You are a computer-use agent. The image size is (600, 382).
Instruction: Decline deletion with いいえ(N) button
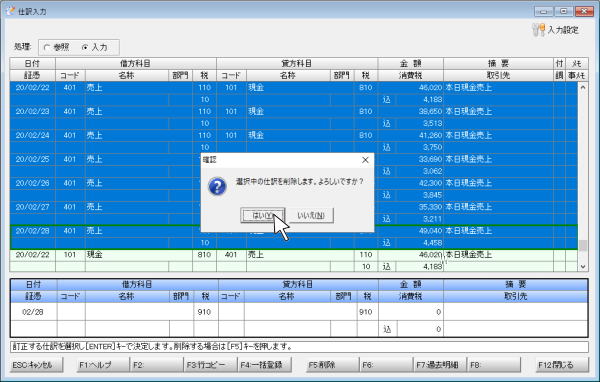click(x=311, y=215)
